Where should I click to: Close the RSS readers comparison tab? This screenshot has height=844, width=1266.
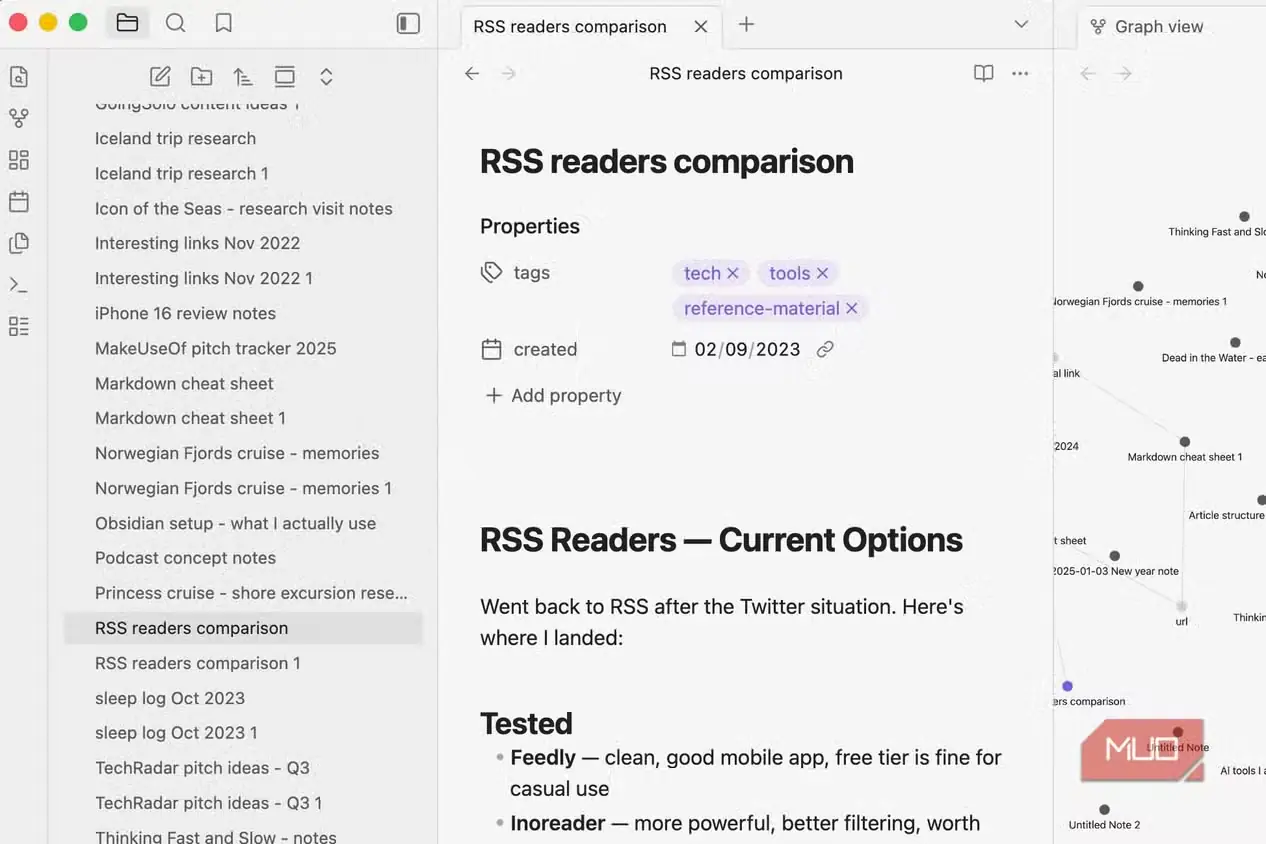point(701,27)
